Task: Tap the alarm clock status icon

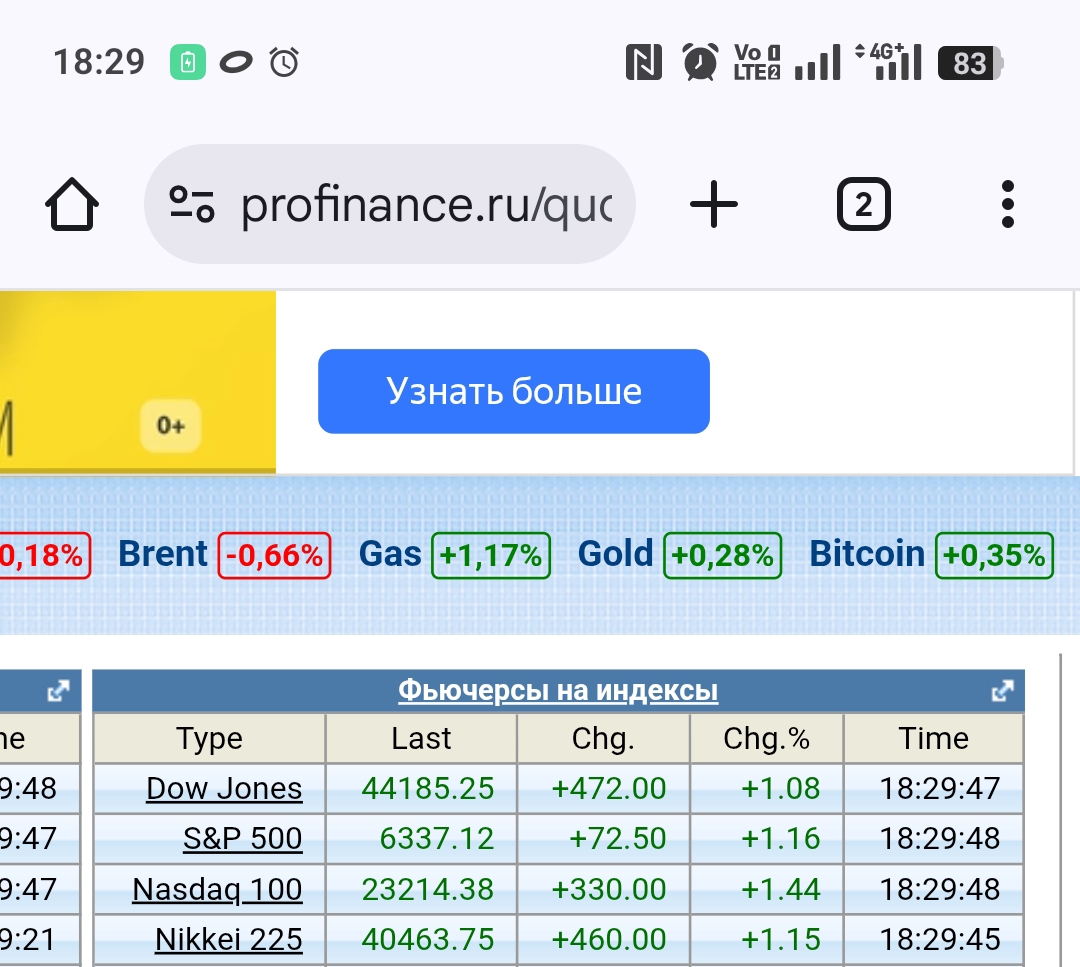Action: [700, 63]
